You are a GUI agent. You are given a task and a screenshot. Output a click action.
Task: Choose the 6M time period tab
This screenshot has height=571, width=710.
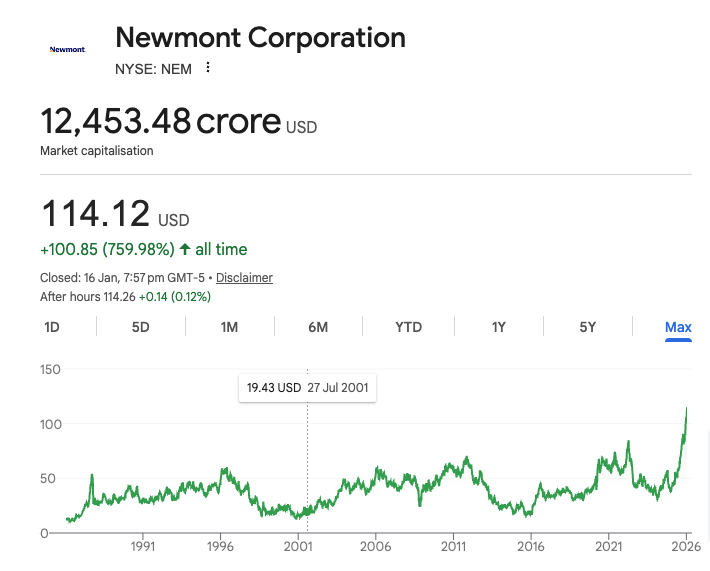[318, 327]
